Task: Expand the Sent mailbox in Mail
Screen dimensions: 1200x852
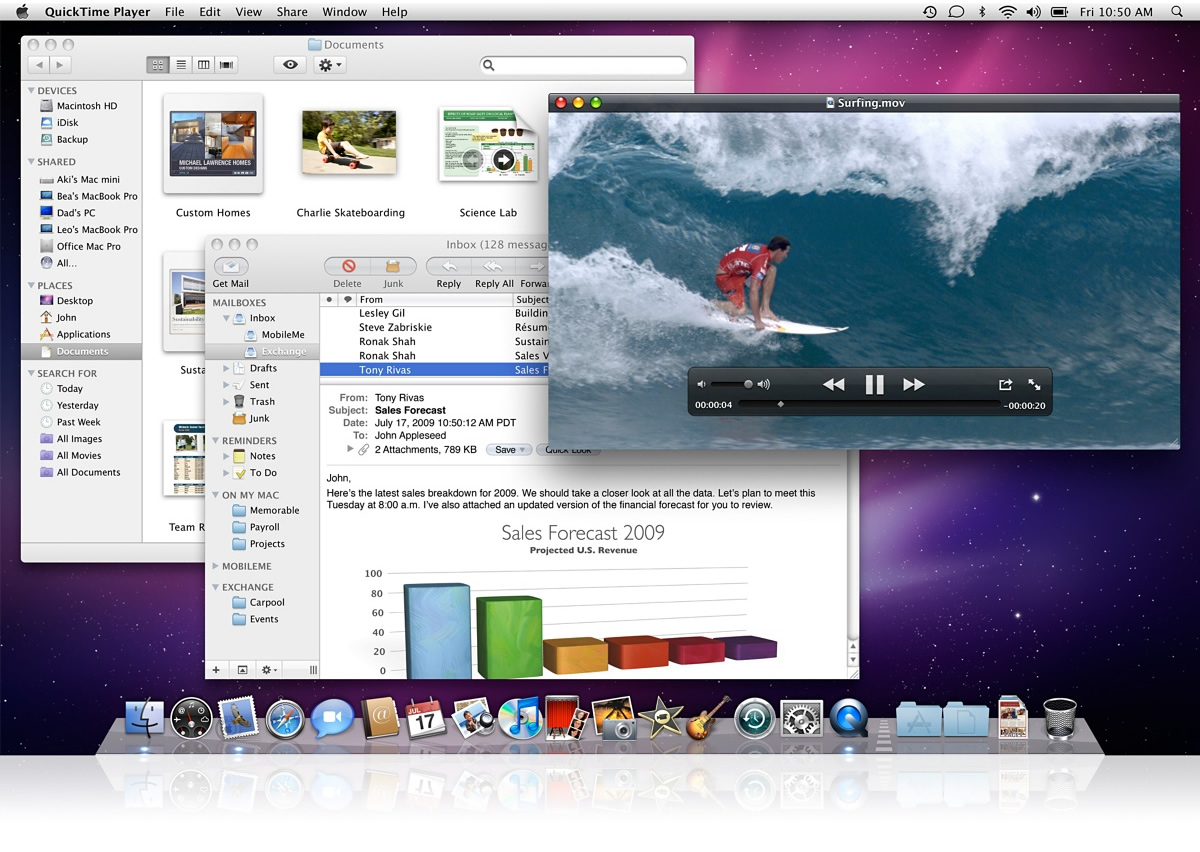Action: tap(226, 385)
